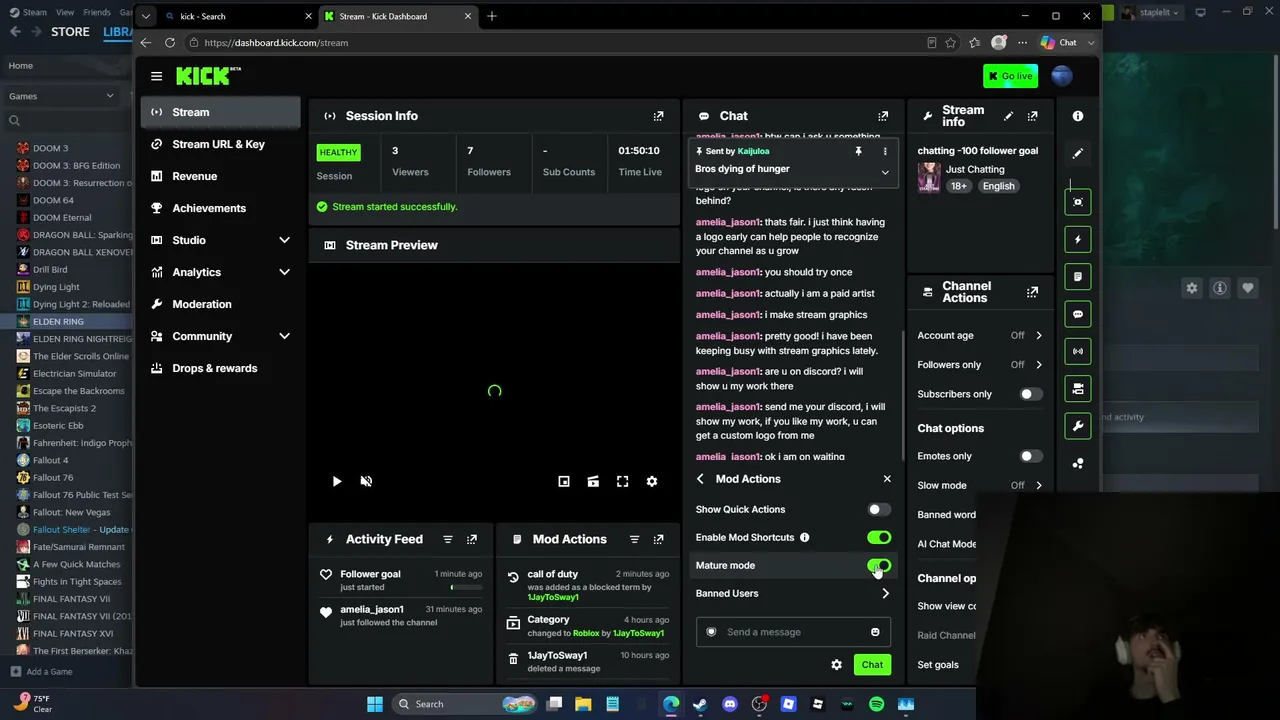Switch to the 'kick - Search' tab
1280x720 pixels.
pyautogui.click(x=238, y=16)
